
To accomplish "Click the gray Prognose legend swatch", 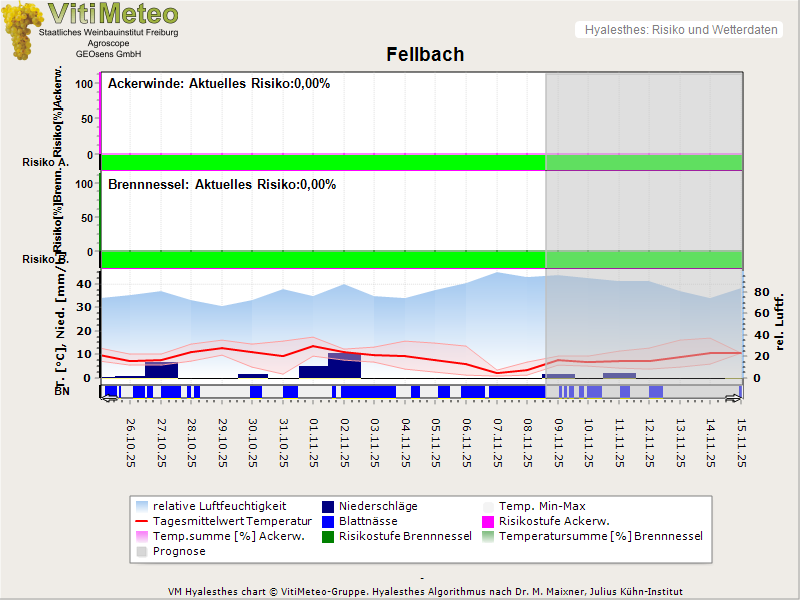I will (141, 551).
